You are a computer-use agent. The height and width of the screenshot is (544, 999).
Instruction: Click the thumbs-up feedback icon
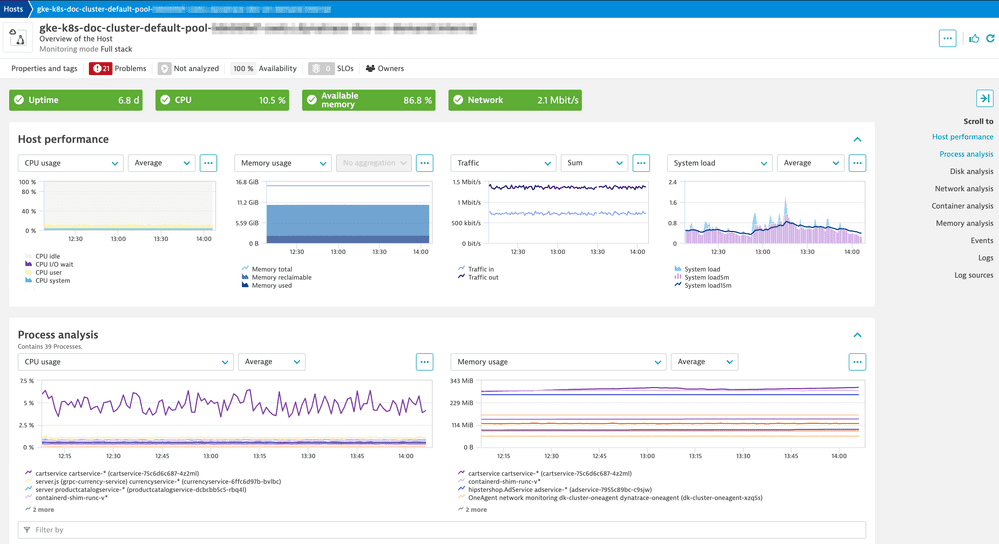point(974,39)
